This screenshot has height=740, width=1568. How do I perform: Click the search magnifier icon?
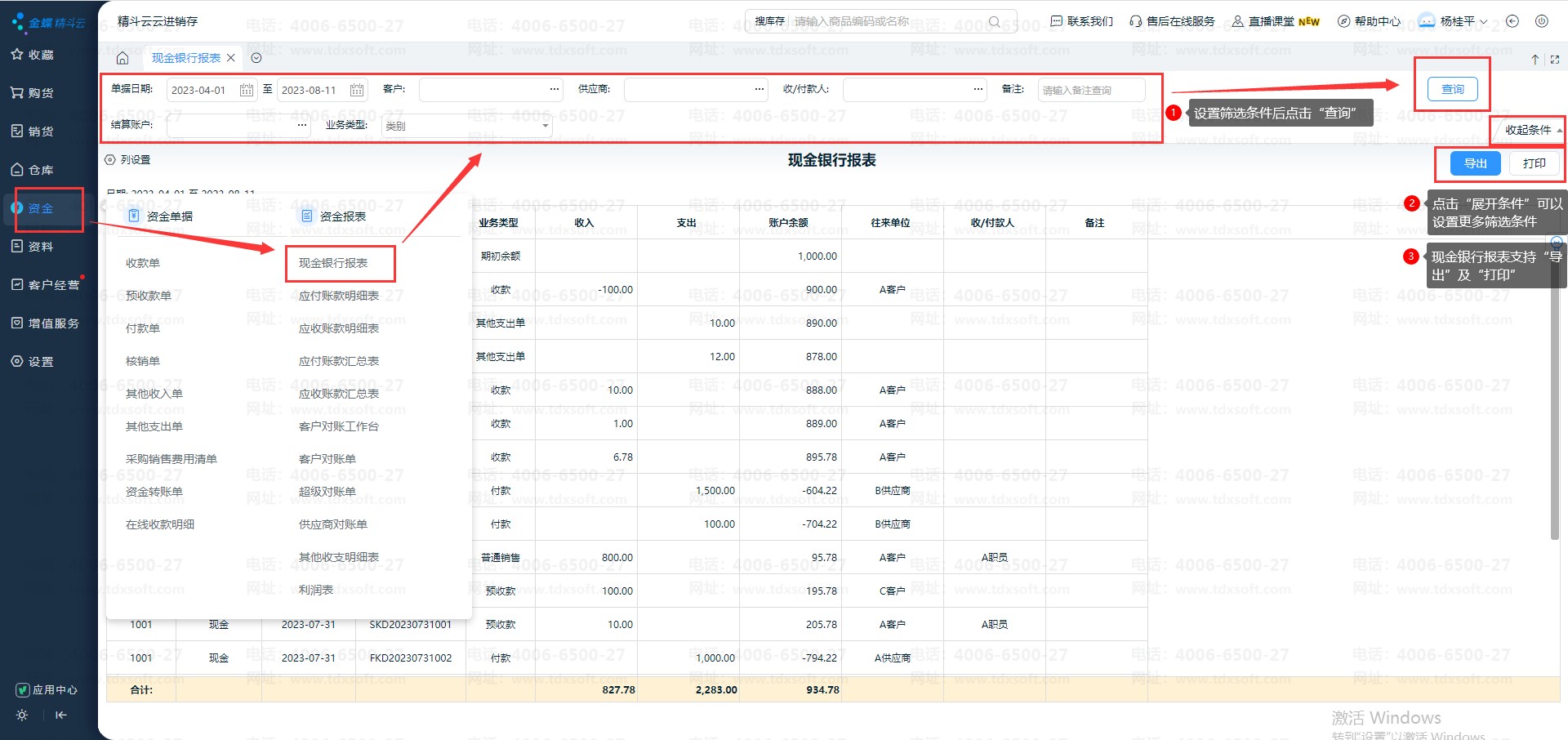pyautogui.click(x=994, y=21)
